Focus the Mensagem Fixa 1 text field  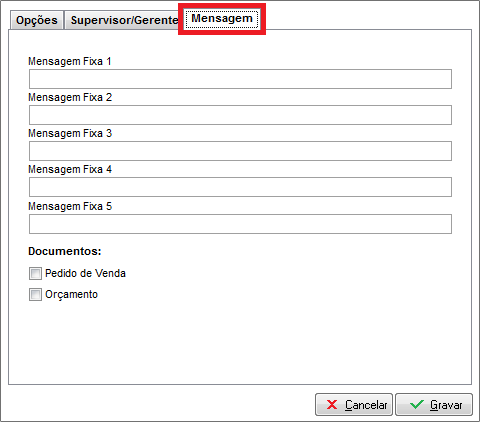(x=240, y=79)
